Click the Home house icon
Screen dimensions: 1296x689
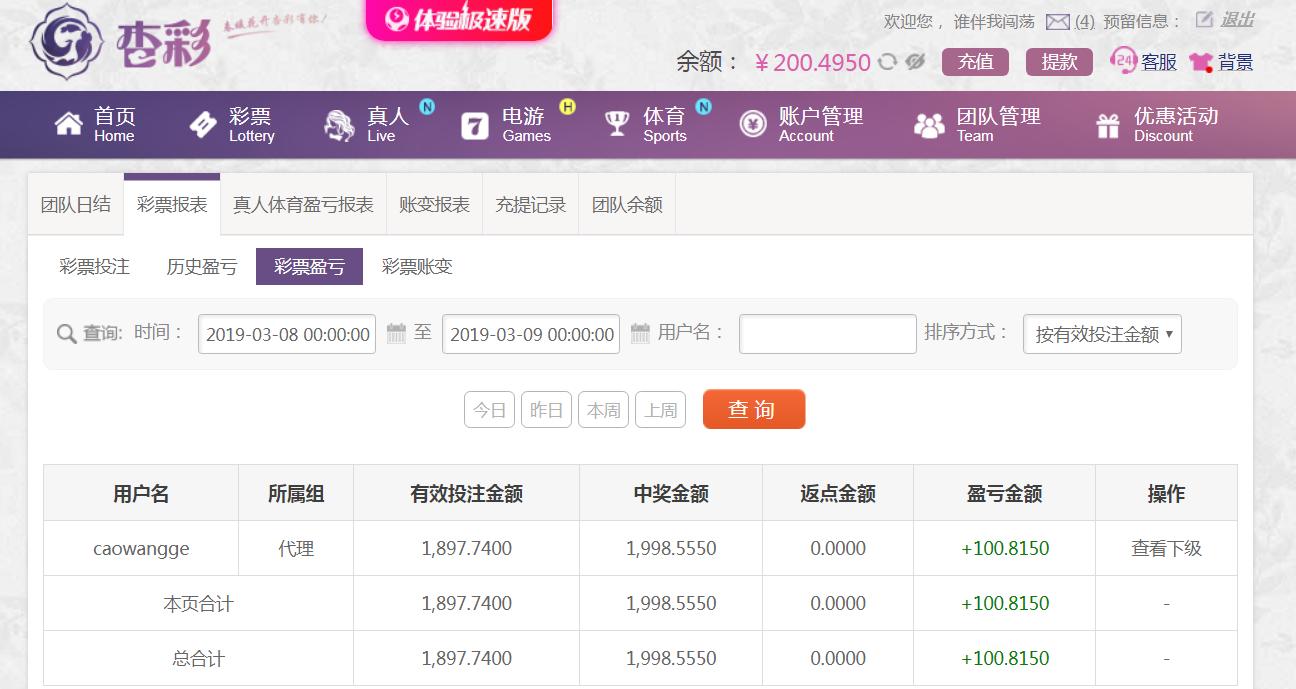[x=69, y=124]
